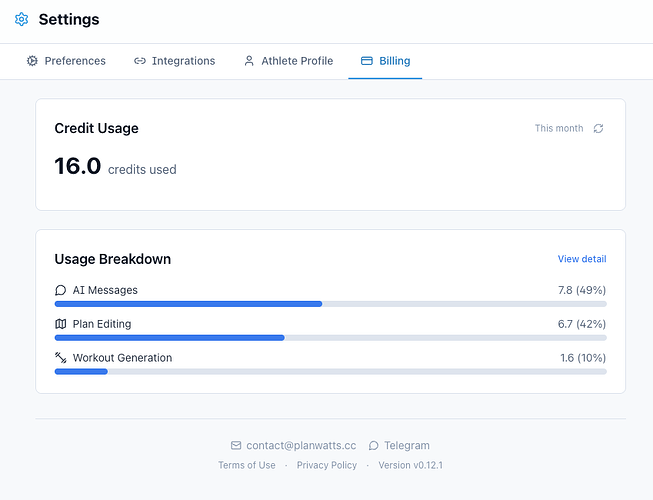This screenshot has width=653, height=500.
Task: Open the Terms of Use link
Action: point(247,465)
